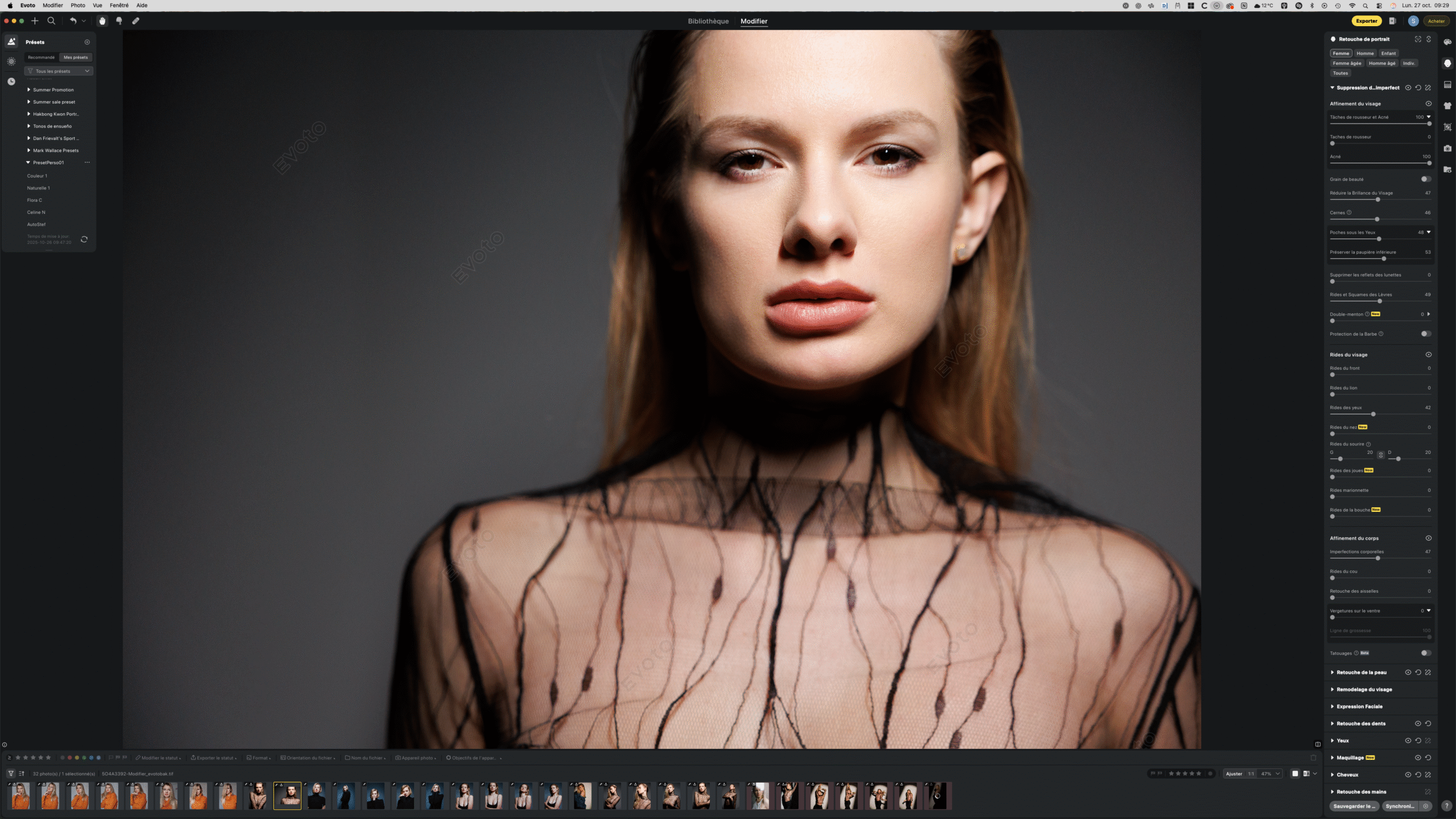Click the before/after compare view icon
Screen dimensions: 1456x819
1306,773
